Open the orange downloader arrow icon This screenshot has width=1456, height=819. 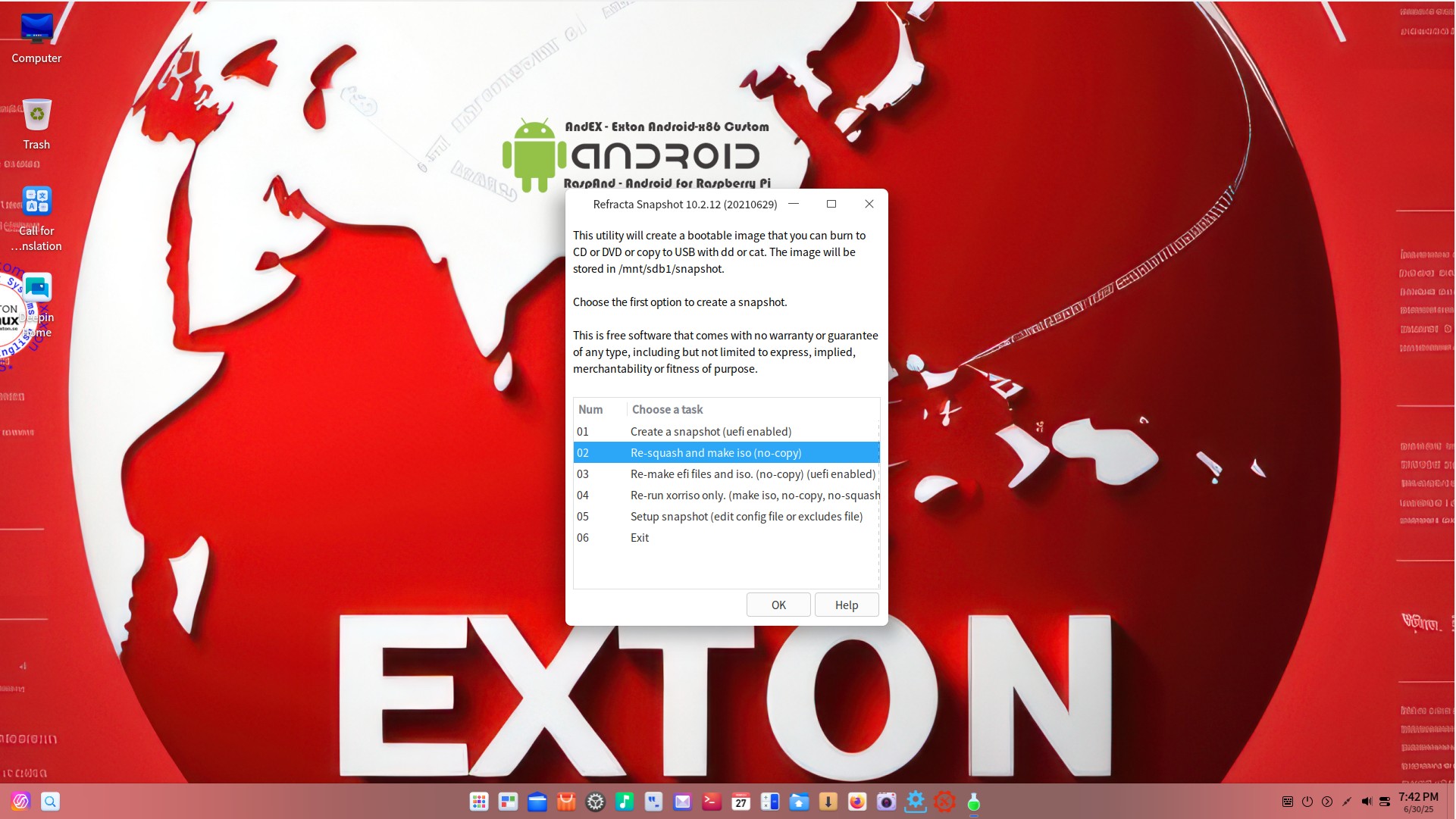tap(828, 802)
